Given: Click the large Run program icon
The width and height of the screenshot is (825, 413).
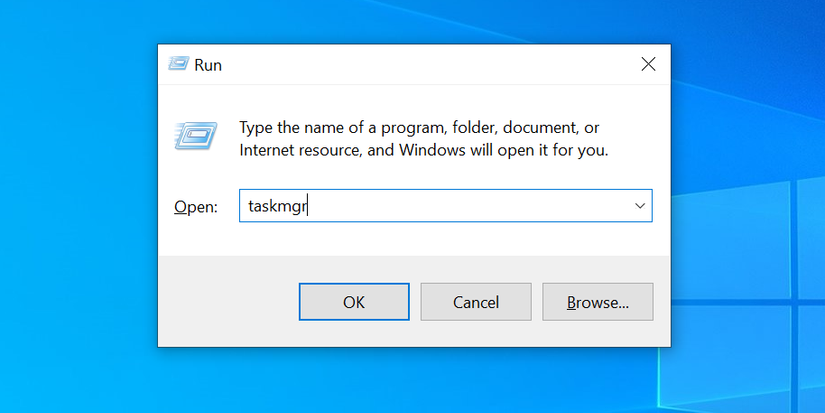Looking at the screenshot, I should [x=196, y=135].
